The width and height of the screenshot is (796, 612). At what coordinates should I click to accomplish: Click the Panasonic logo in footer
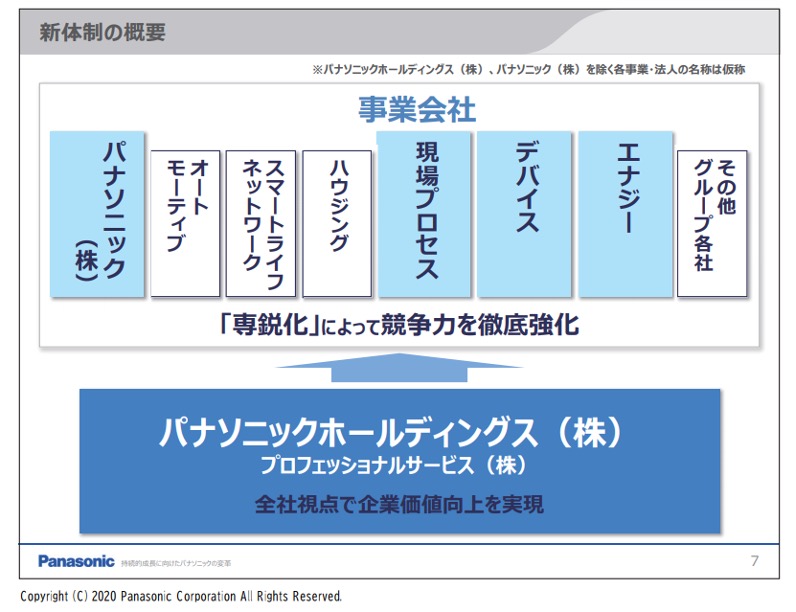pyautogui.click(x=76, y=561)
